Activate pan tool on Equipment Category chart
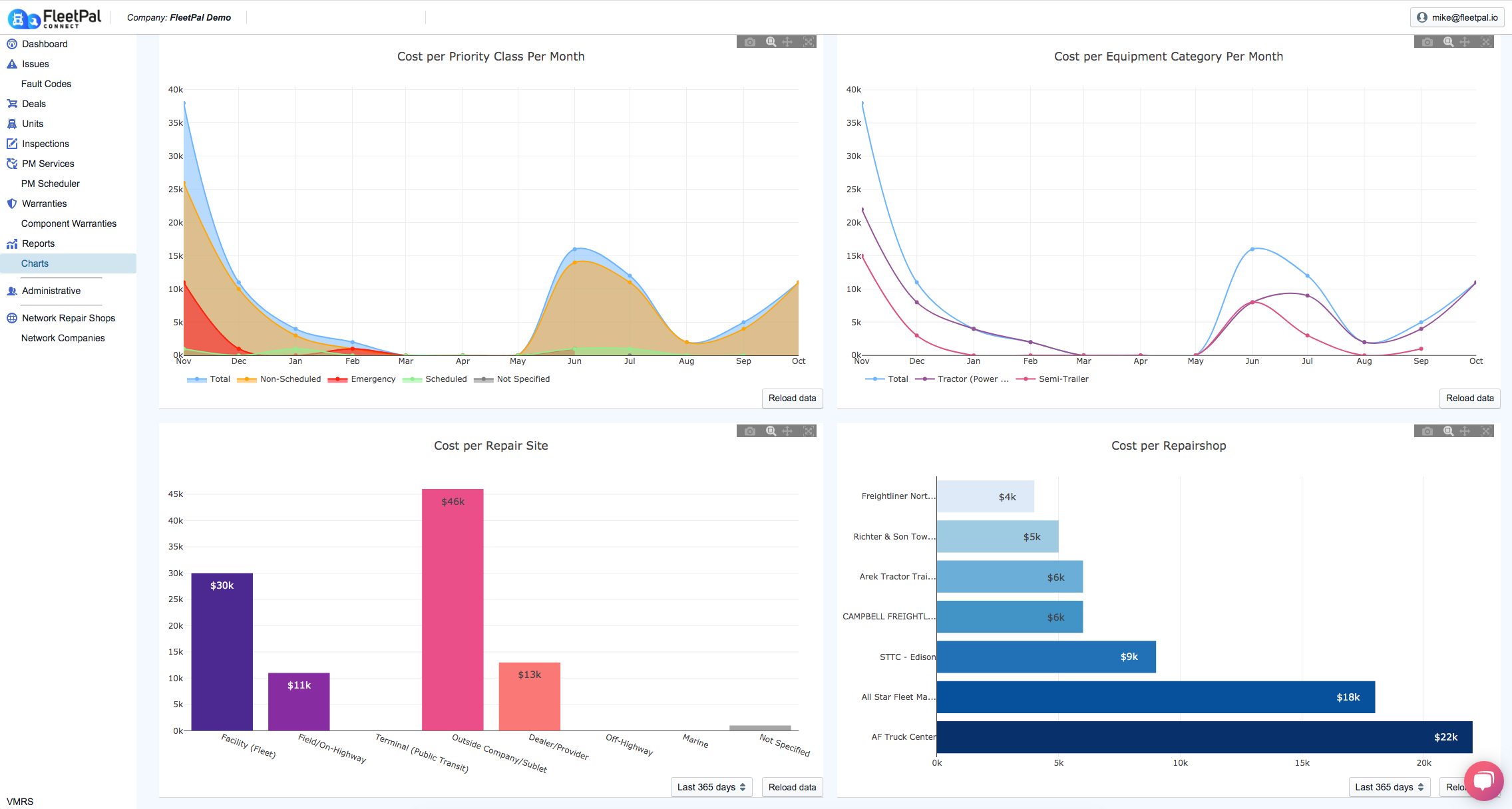The width and height of the screenshot is (1512, 809). [x=1465, y=42]
